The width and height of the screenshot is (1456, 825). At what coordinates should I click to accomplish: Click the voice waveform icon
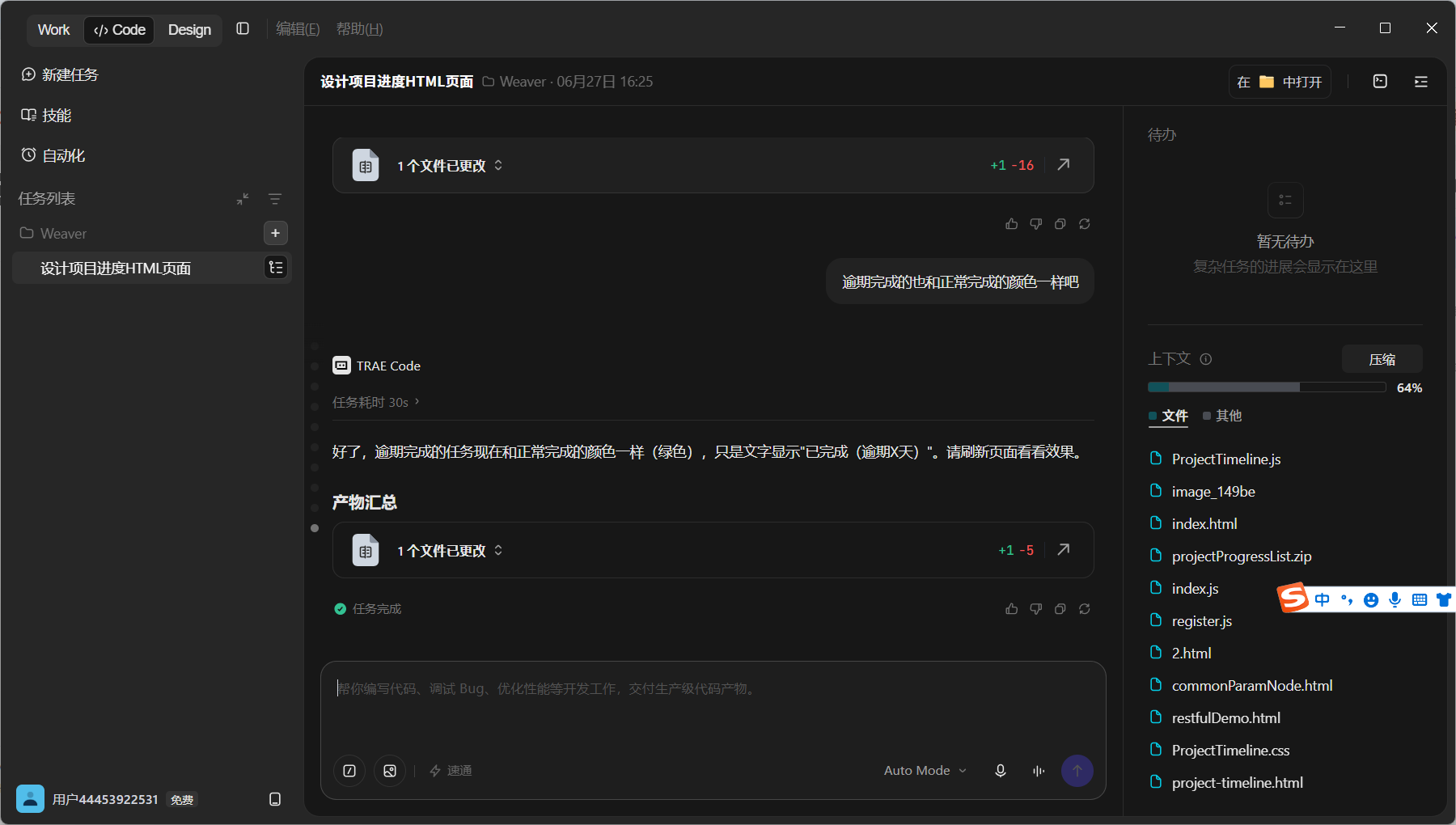(1039, 771)
